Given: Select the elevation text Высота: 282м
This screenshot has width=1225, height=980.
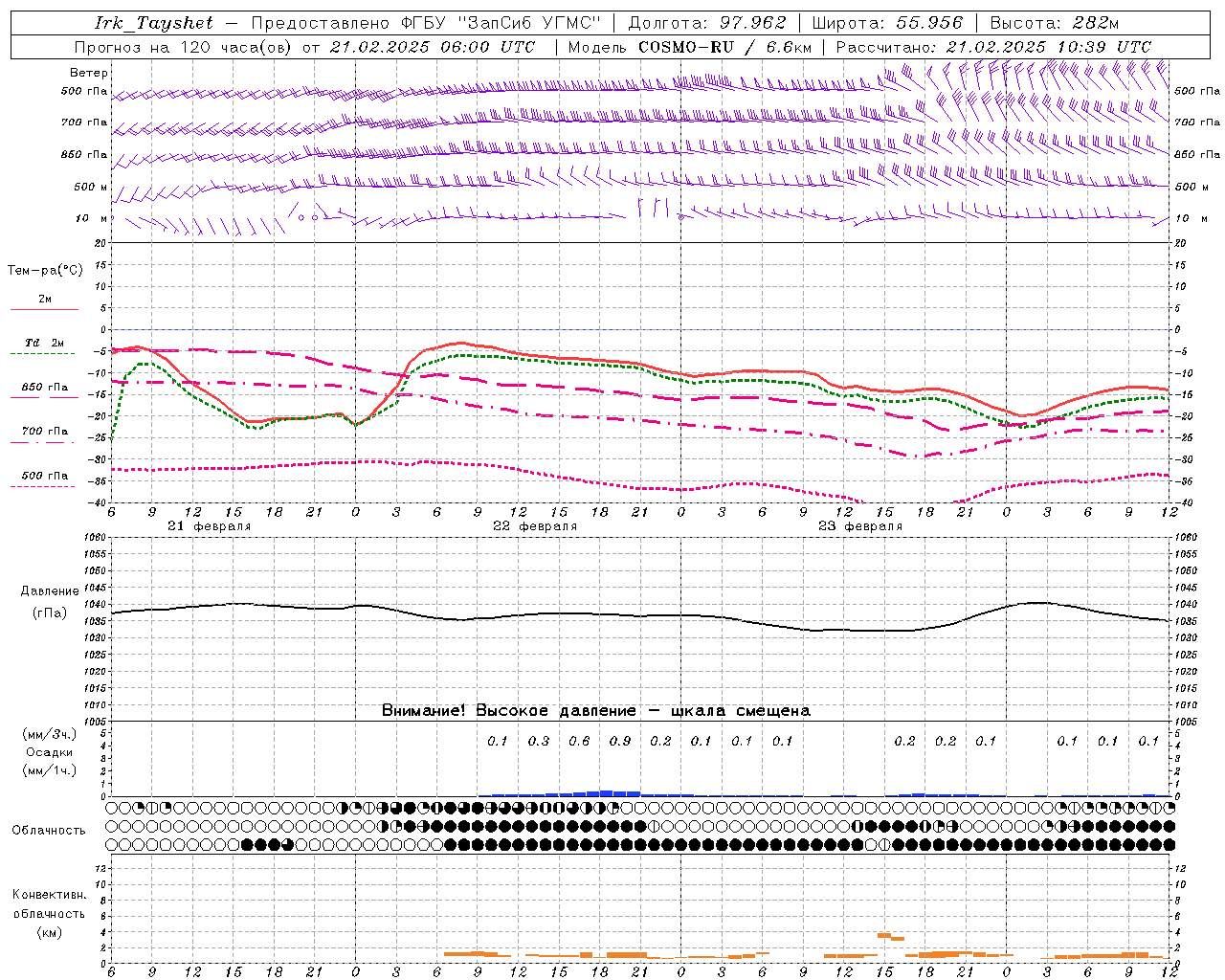Looking at the screenshot, I should 1054,23.
